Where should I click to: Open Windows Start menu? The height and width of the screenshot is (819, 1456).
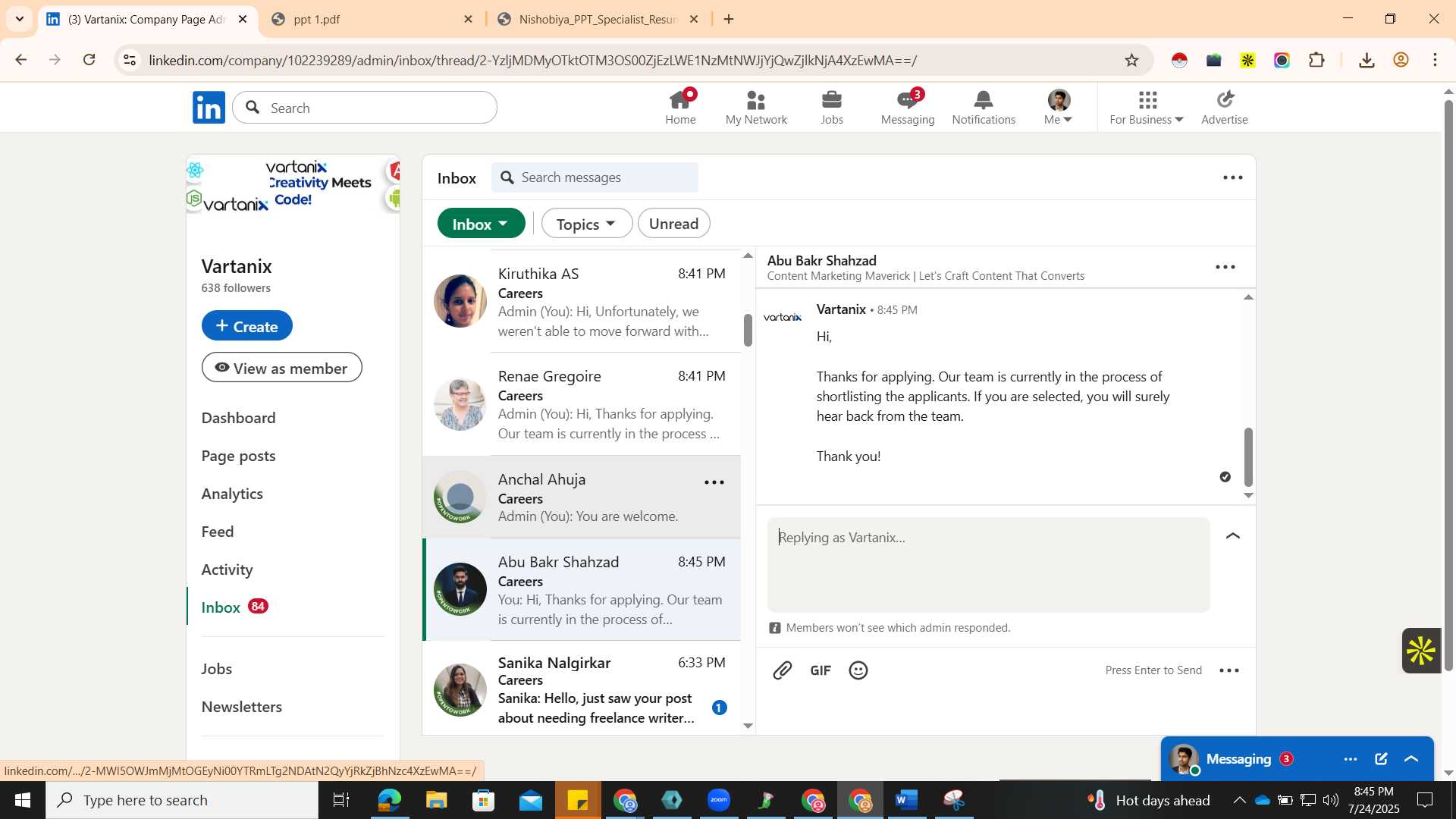[x=22, y=800]
